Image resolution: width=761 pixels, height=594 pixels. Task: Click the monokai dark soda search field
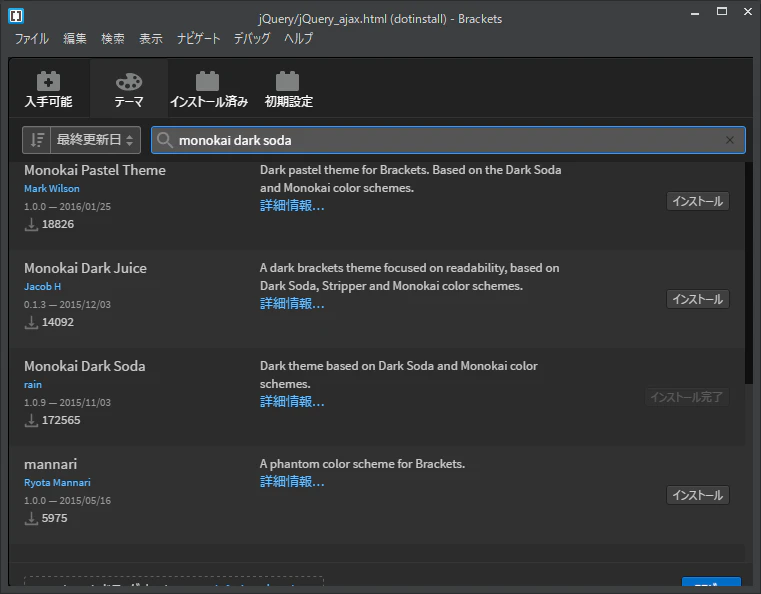[x=448, y=140]
